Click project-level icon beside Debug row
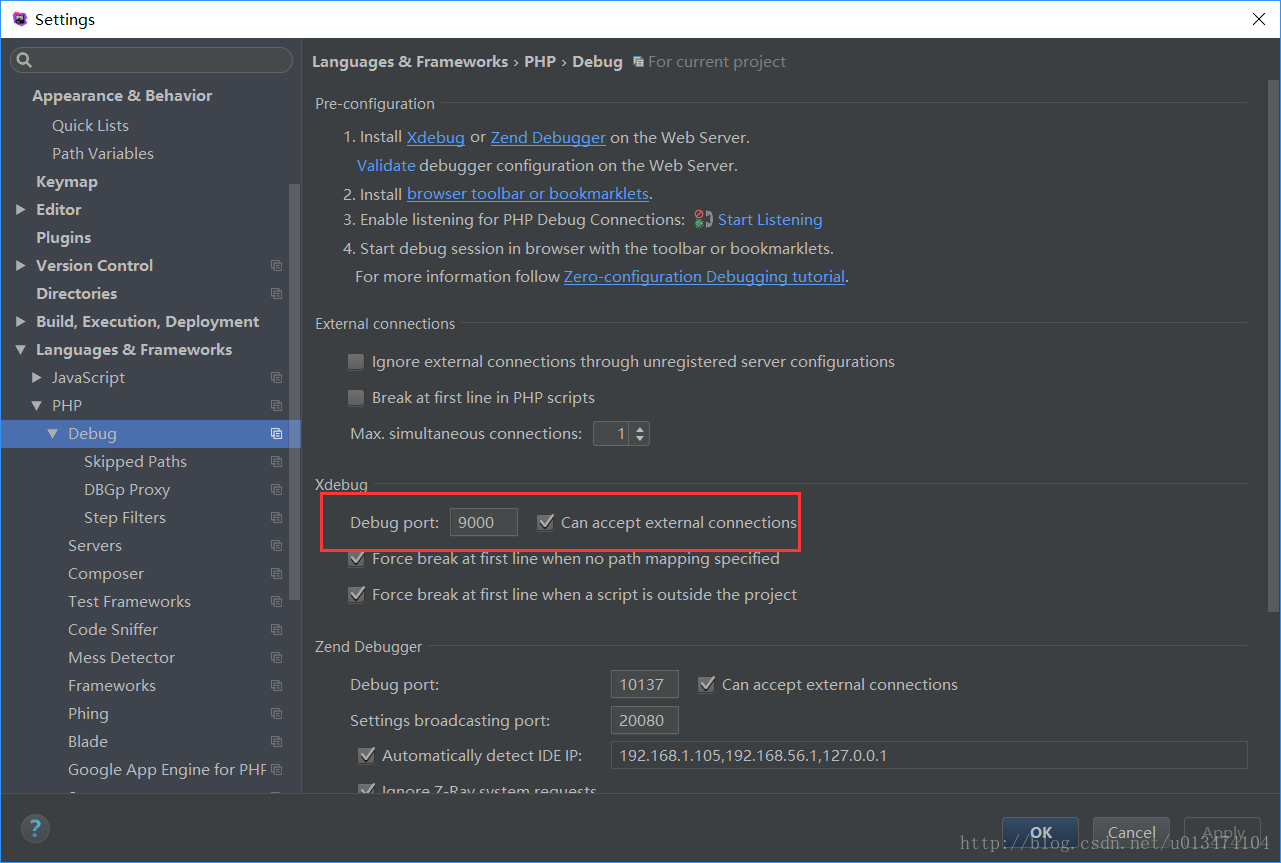 click(x=276, y=434)
